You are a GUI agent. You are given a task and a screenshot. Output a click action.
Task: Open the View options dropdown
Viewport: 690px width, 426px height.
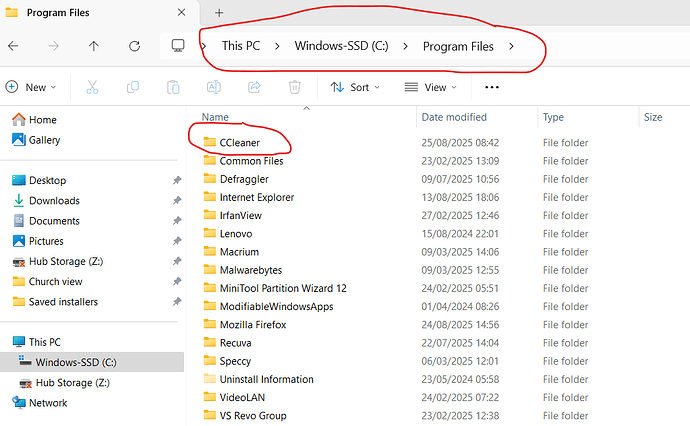click(430, 87)
